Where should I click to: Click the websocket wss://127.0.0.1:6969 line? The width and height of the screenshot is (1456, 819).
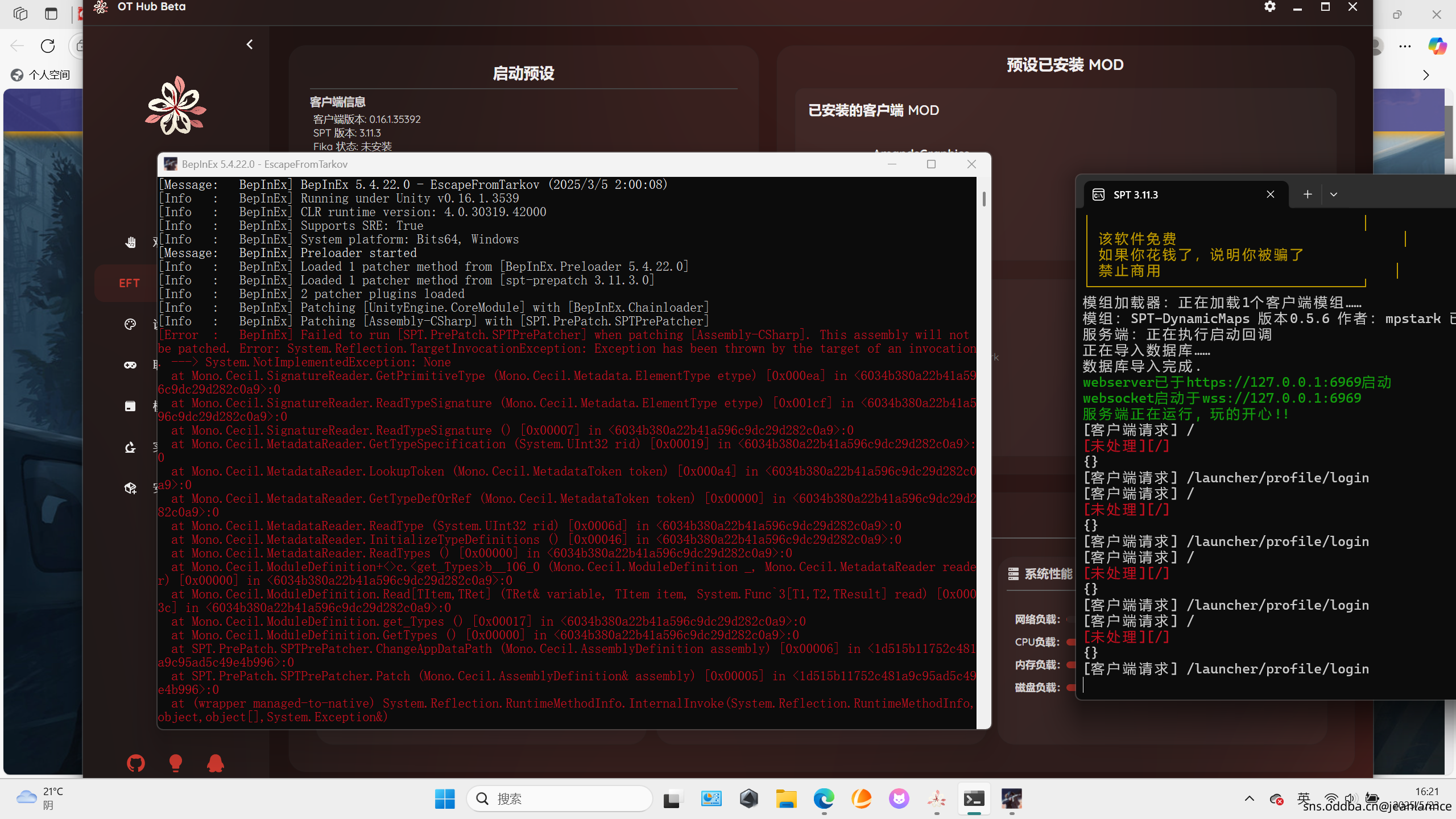[1222, 398]
